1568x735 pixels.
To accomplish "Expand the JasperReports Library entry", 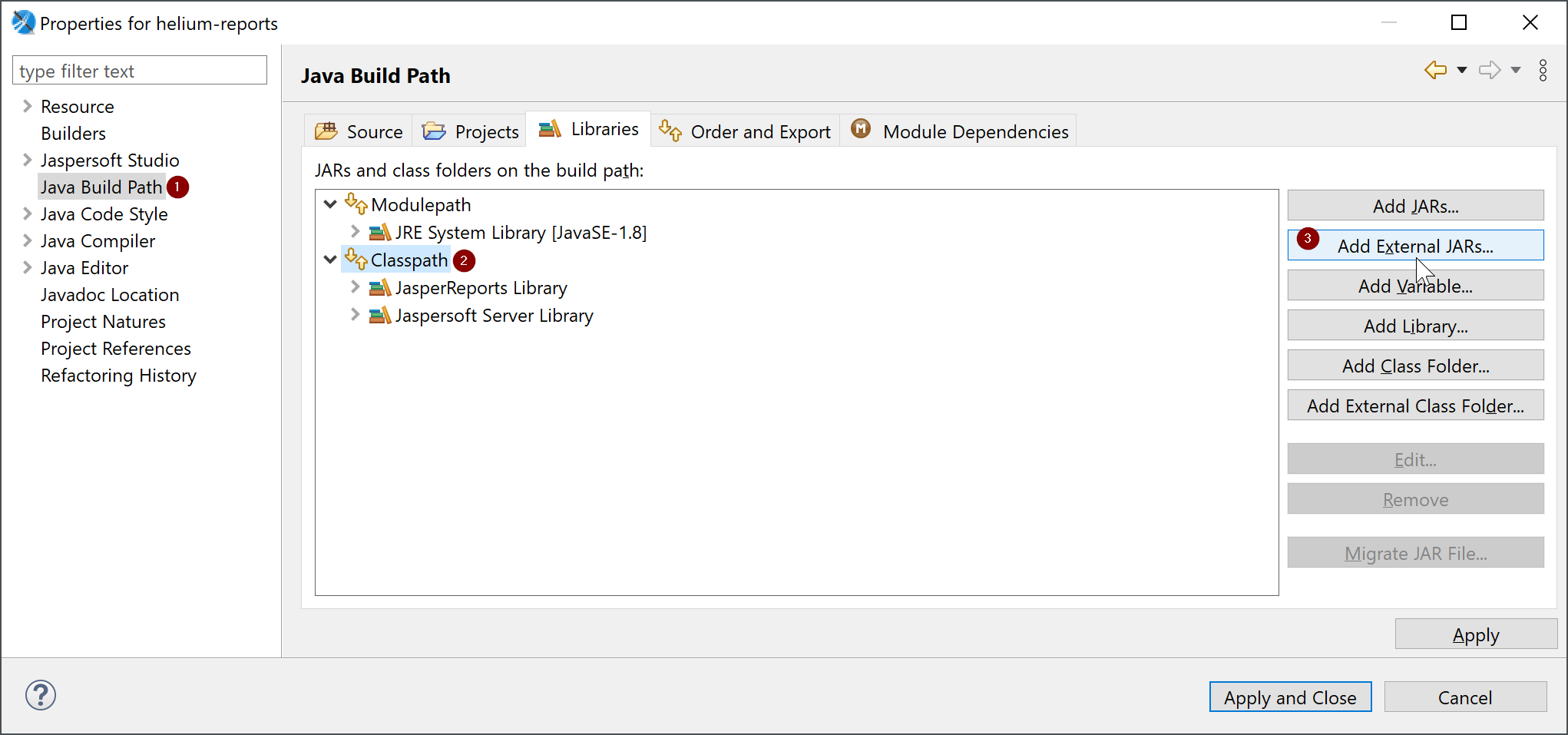I will [355, 287].
